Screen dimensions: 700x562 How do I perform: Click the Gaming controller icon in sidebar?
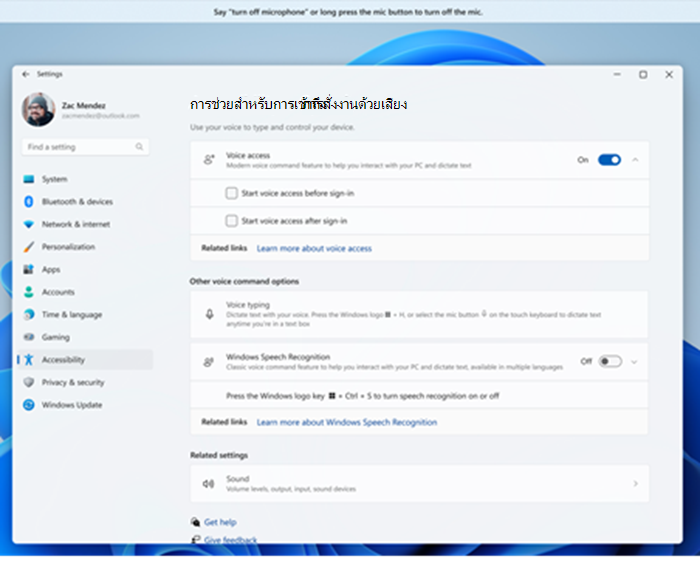29,337
